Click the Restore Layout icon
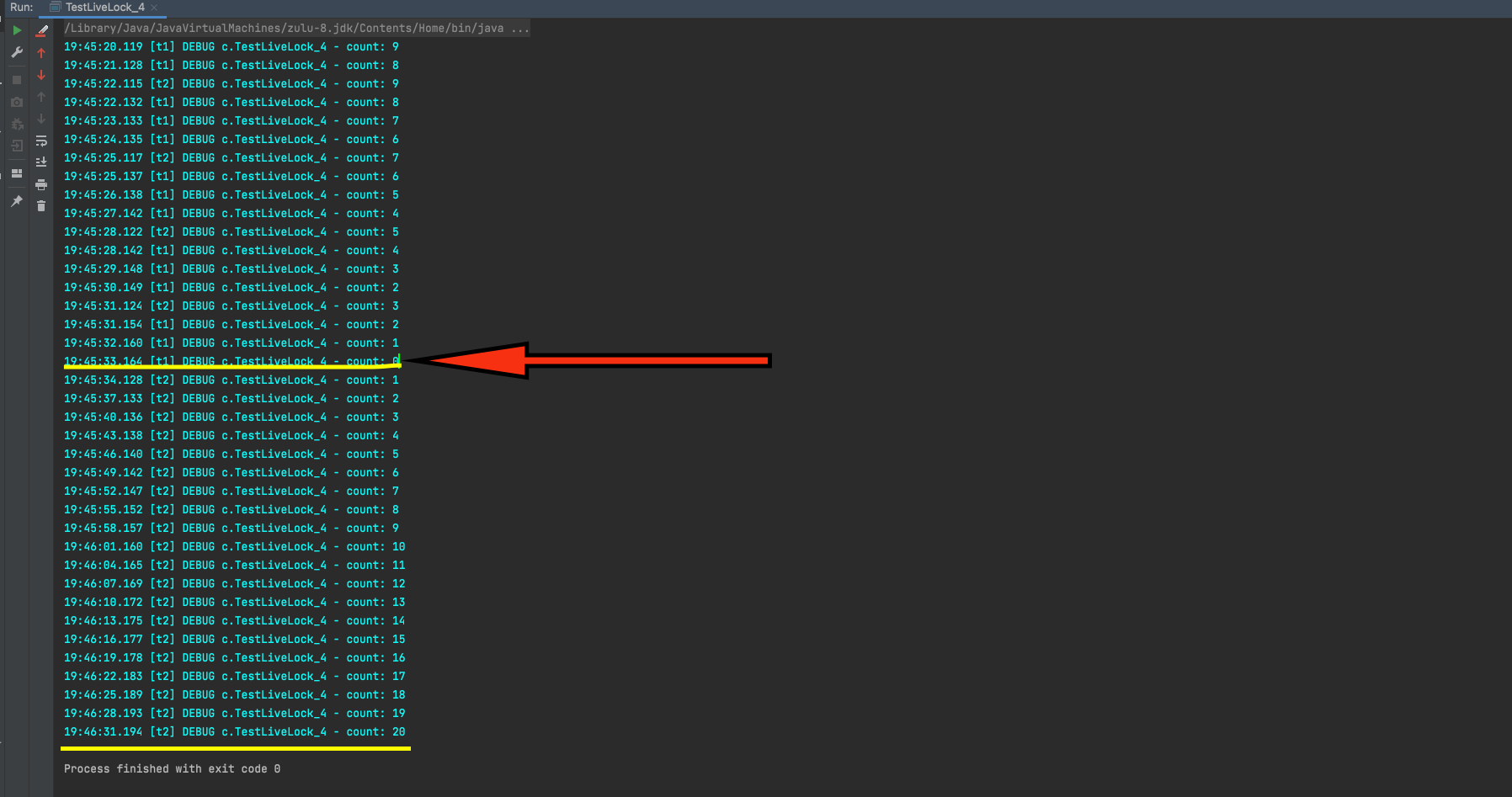1512x797 pixels. pyautogui.click(x=17, y=173)
